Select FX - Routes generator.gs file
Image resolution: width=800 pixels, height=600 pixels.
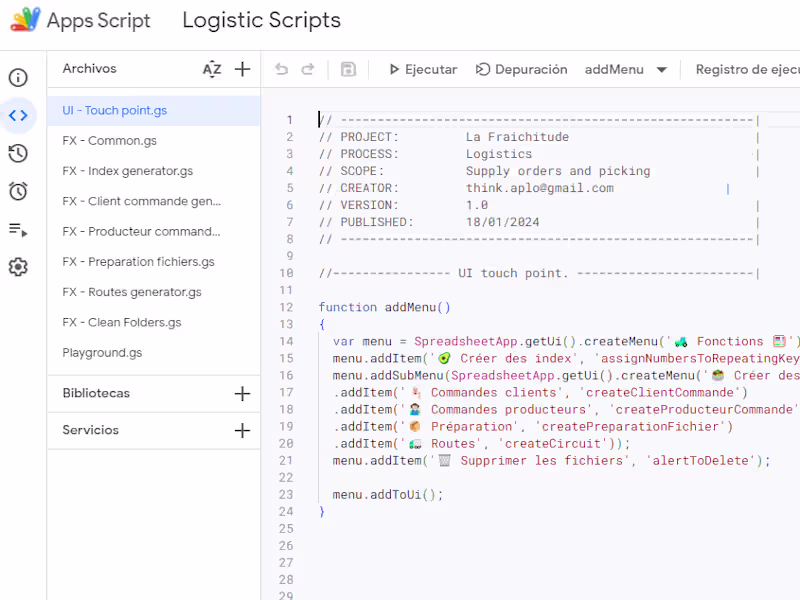pos(132,292)
